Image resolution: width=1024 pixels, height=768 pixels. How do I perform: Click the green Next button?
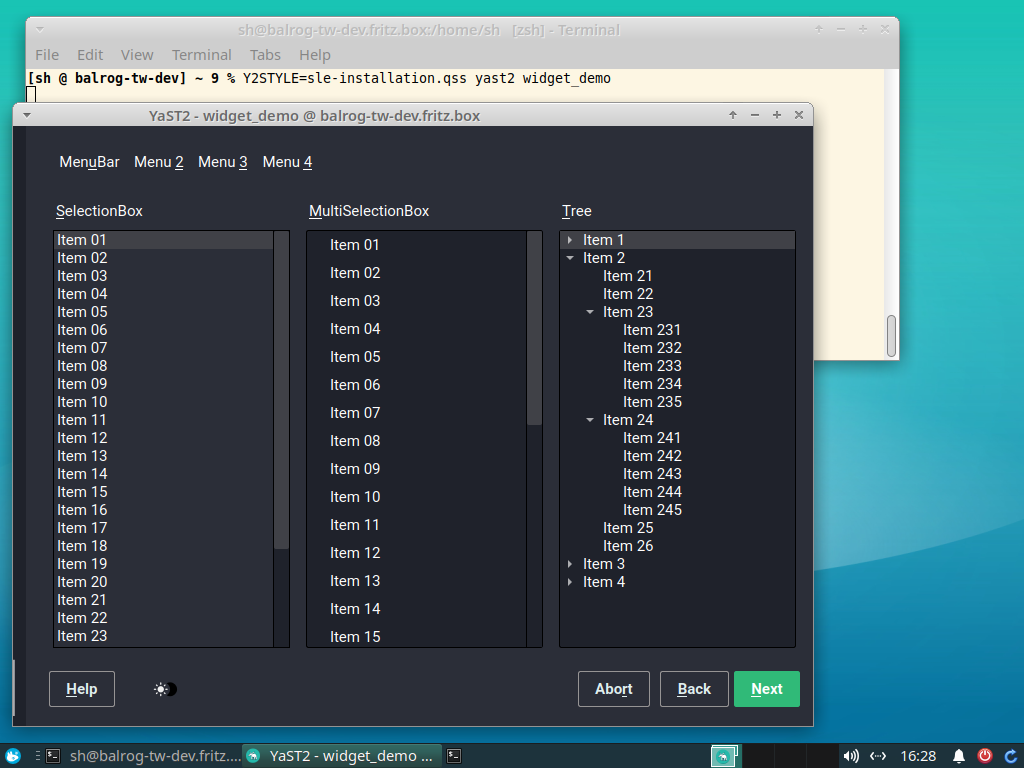767,689
